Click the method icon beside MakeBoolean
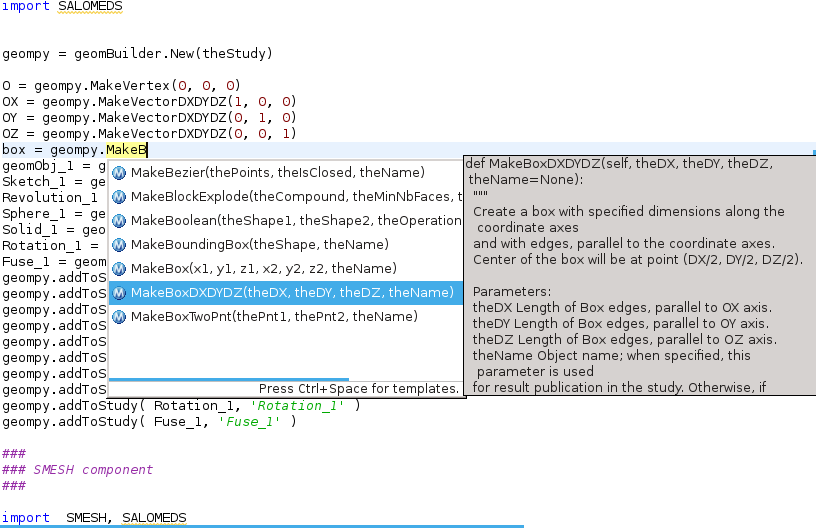The width and height of the screenshot is (816, 528). tap(119, 221)
